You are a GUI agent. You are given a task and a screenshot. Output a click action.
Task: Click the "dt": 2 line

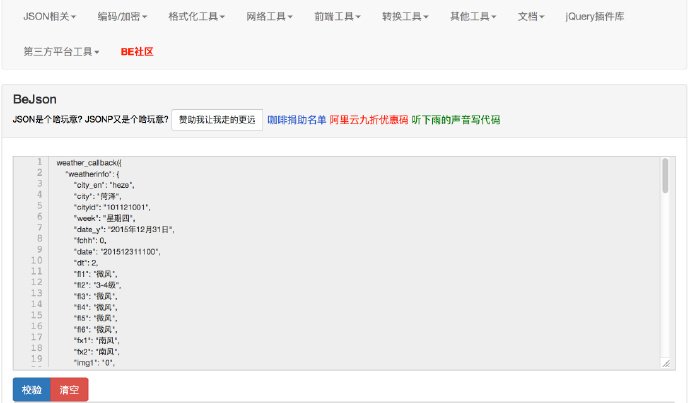pyautogui.click(x=86, y=263)
